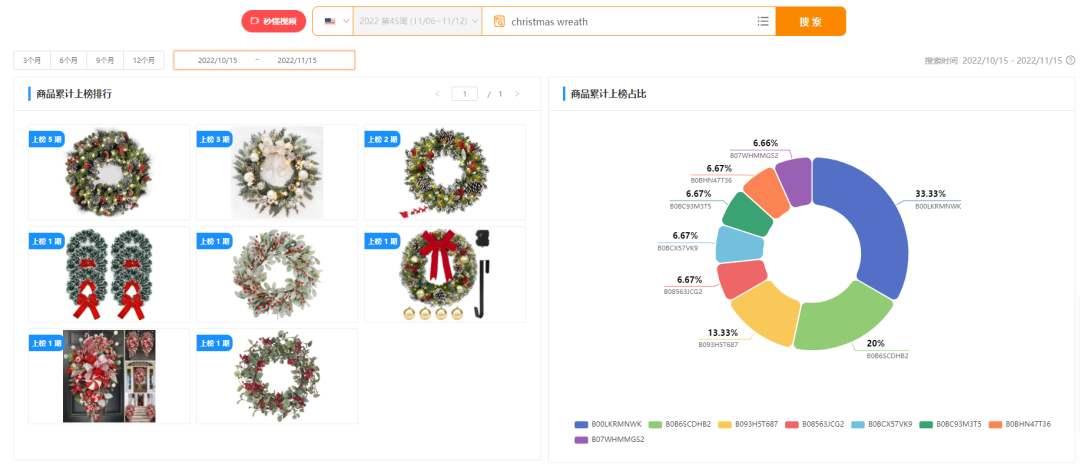Viewport: 1080px width, 469px height.
Task: Select the 6个月 range tab
Action: point(68,61)
